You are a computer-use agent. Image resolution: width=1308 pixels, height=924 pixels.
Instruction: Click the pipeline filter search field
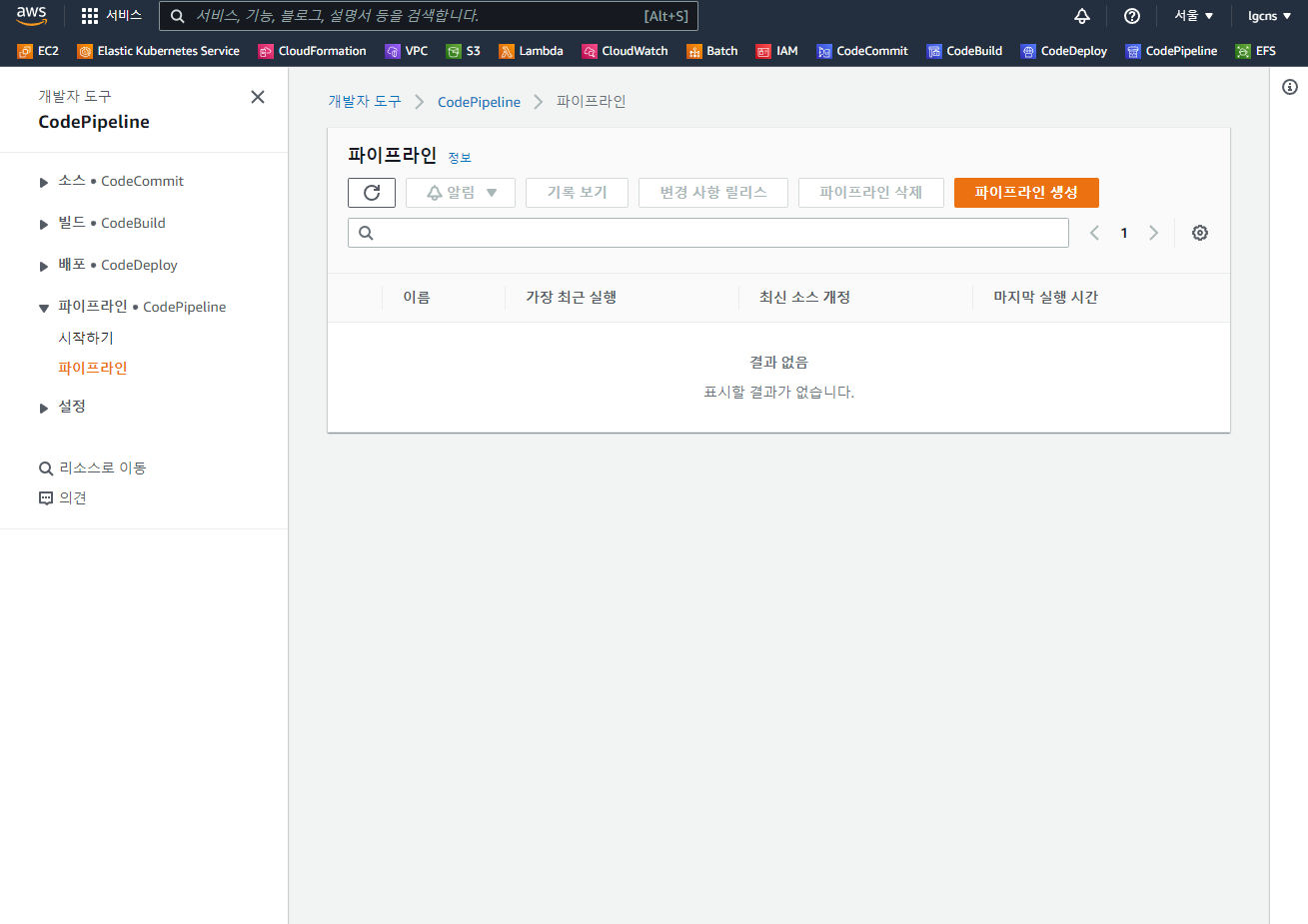[x=708, y=233]
